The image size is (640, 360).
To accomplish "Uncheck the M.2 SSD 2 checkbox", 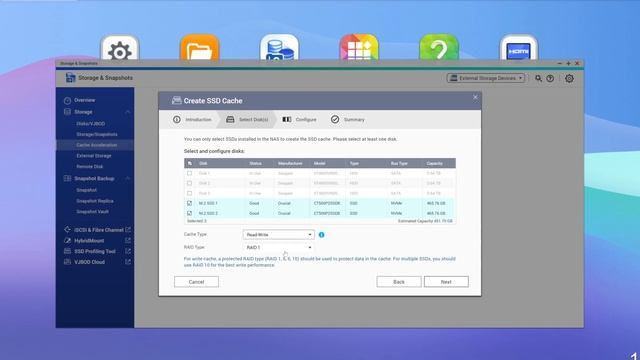I will (189, 213).
